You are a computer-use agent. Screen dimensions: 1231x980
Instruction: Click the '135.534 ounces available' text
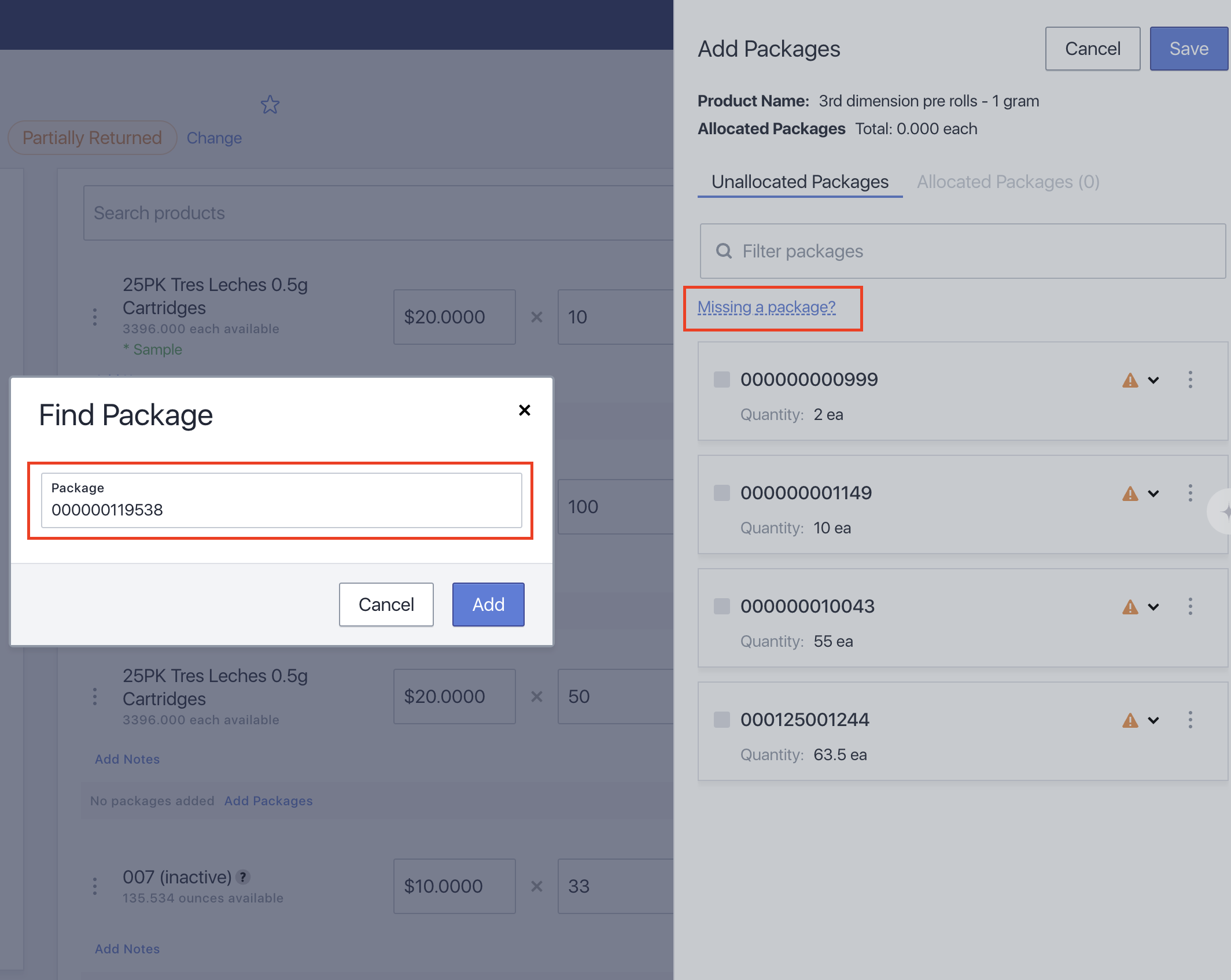(x=203, y=898)
